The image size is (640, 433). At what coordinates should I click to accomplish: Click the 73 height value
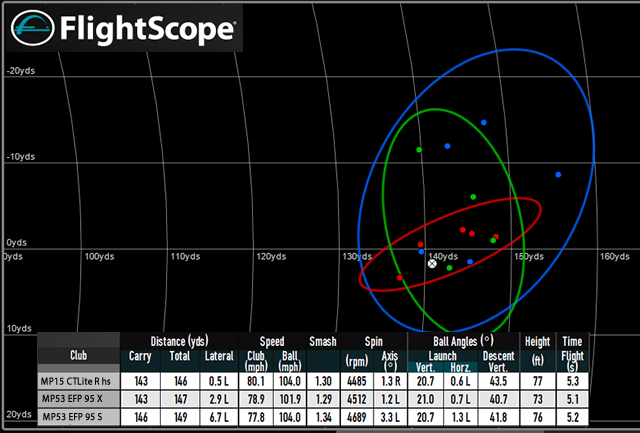pyautogui.click(x=538, y=399)
